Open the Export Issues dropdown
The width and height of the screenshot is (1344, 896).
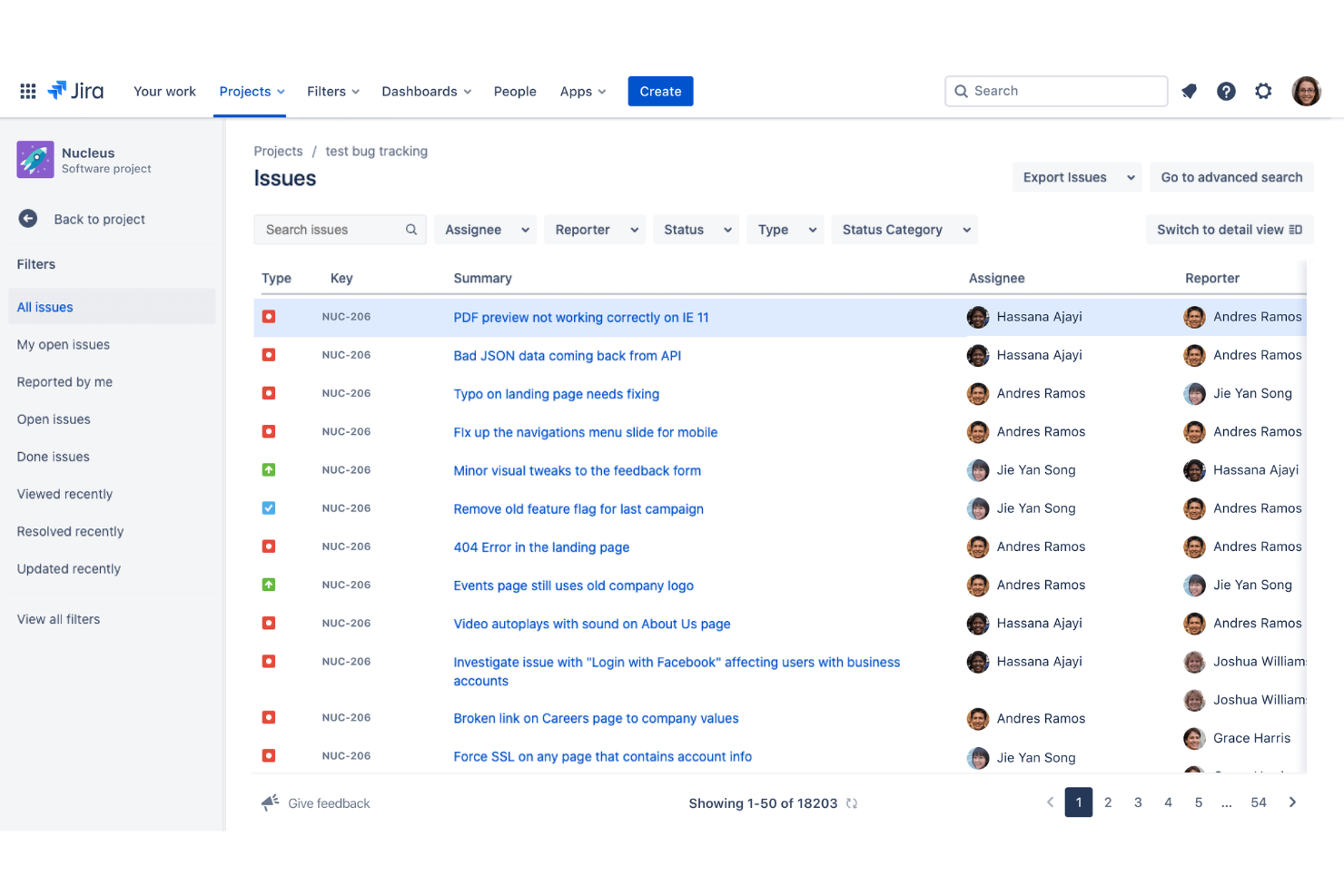pos(1077,177)
